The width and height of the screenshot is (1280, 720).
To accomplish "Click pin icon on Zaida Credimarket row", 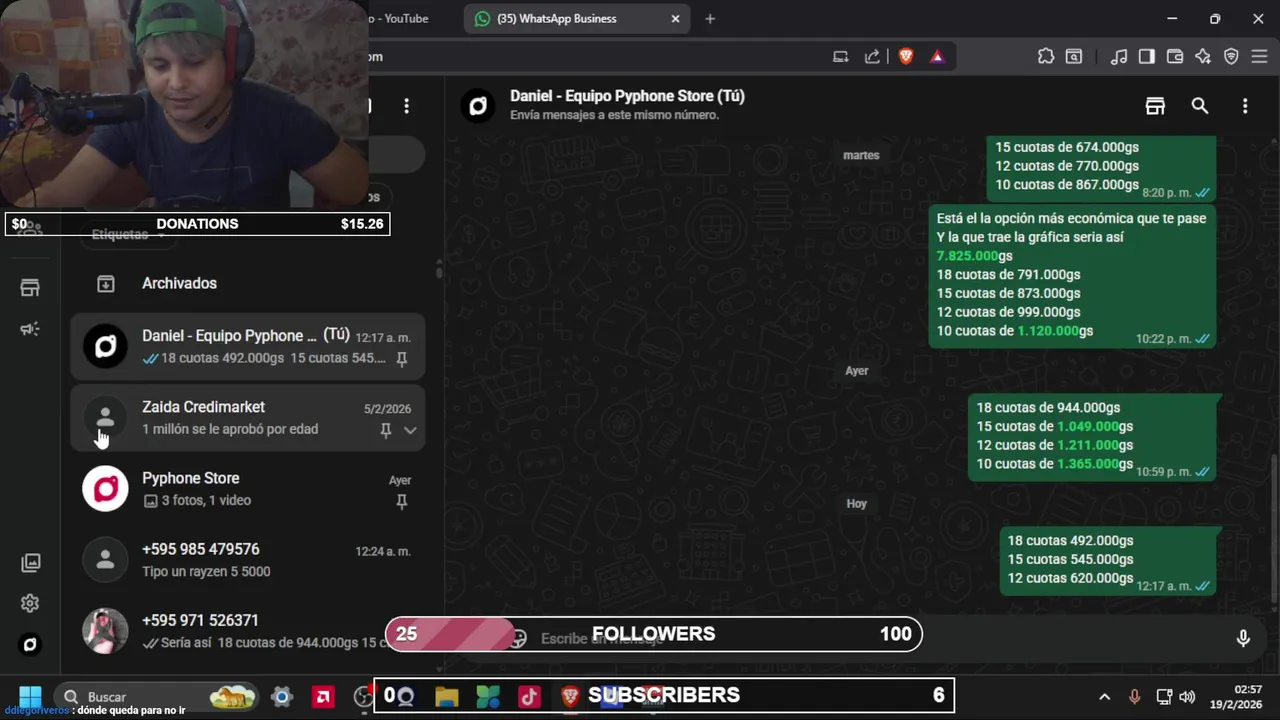I will [x=385, y=430].
